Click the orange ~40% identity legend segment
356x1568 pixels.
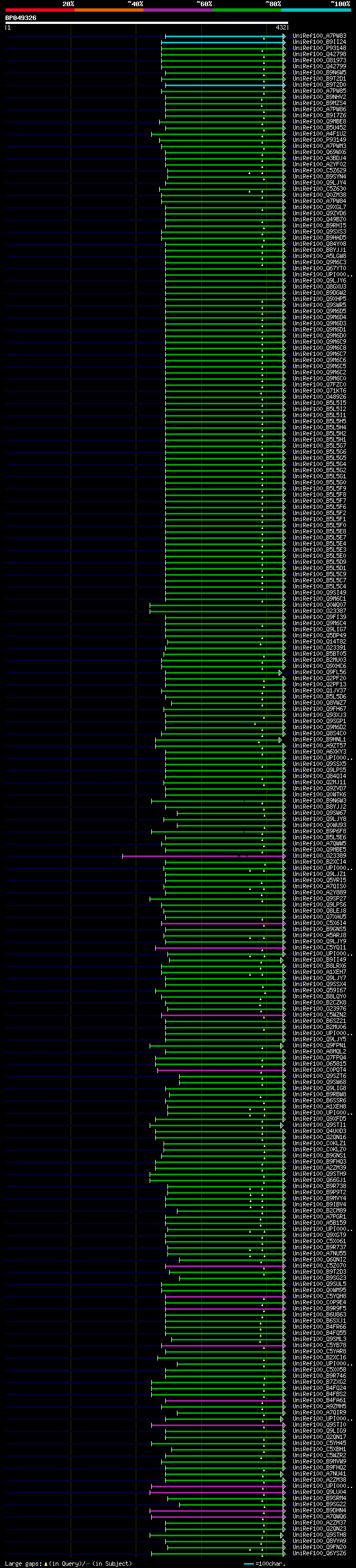pyautogui.click(x=109, y=10)
